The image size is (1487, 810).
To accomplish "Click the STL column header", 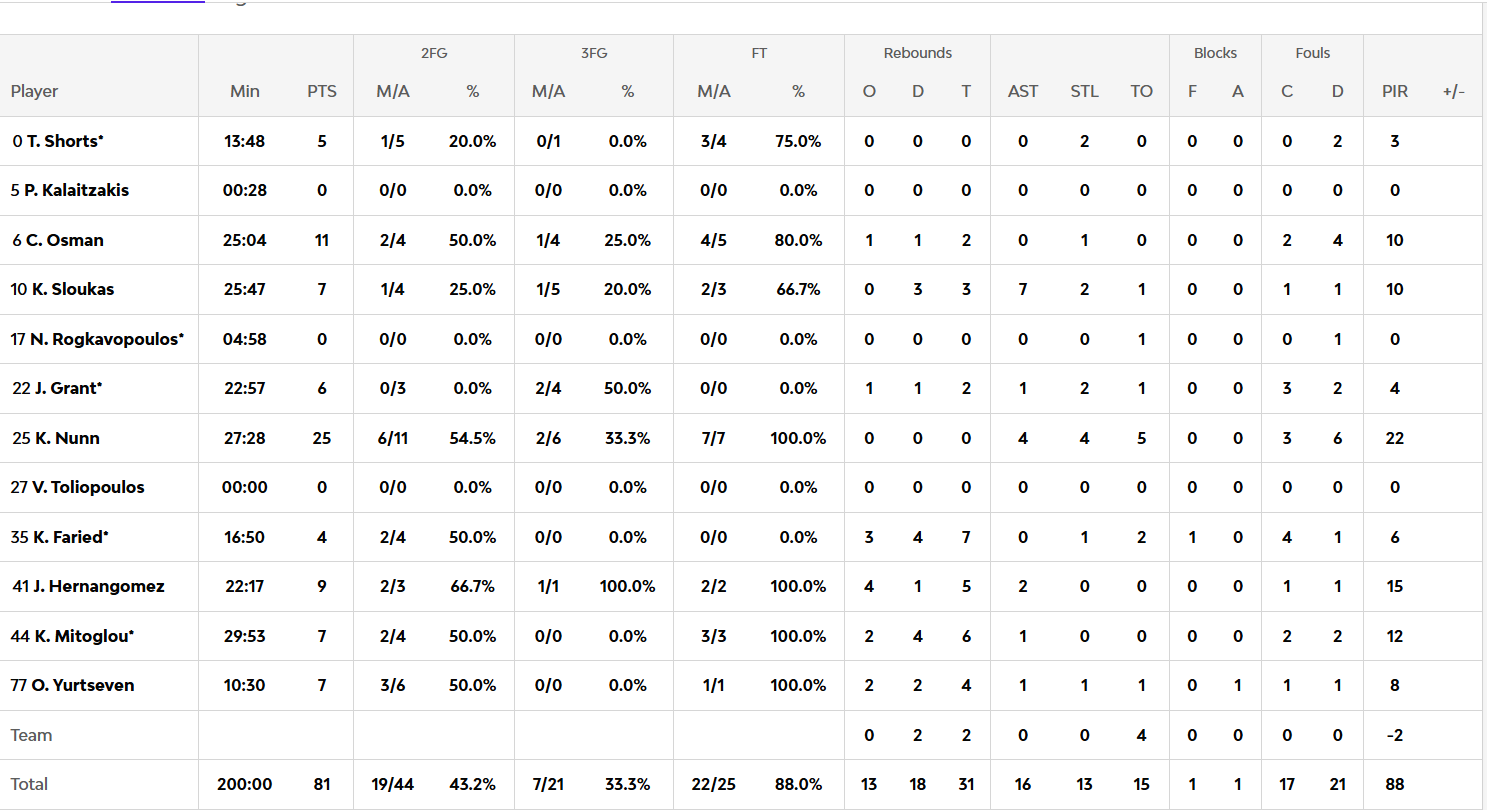I will point(1084,91).
